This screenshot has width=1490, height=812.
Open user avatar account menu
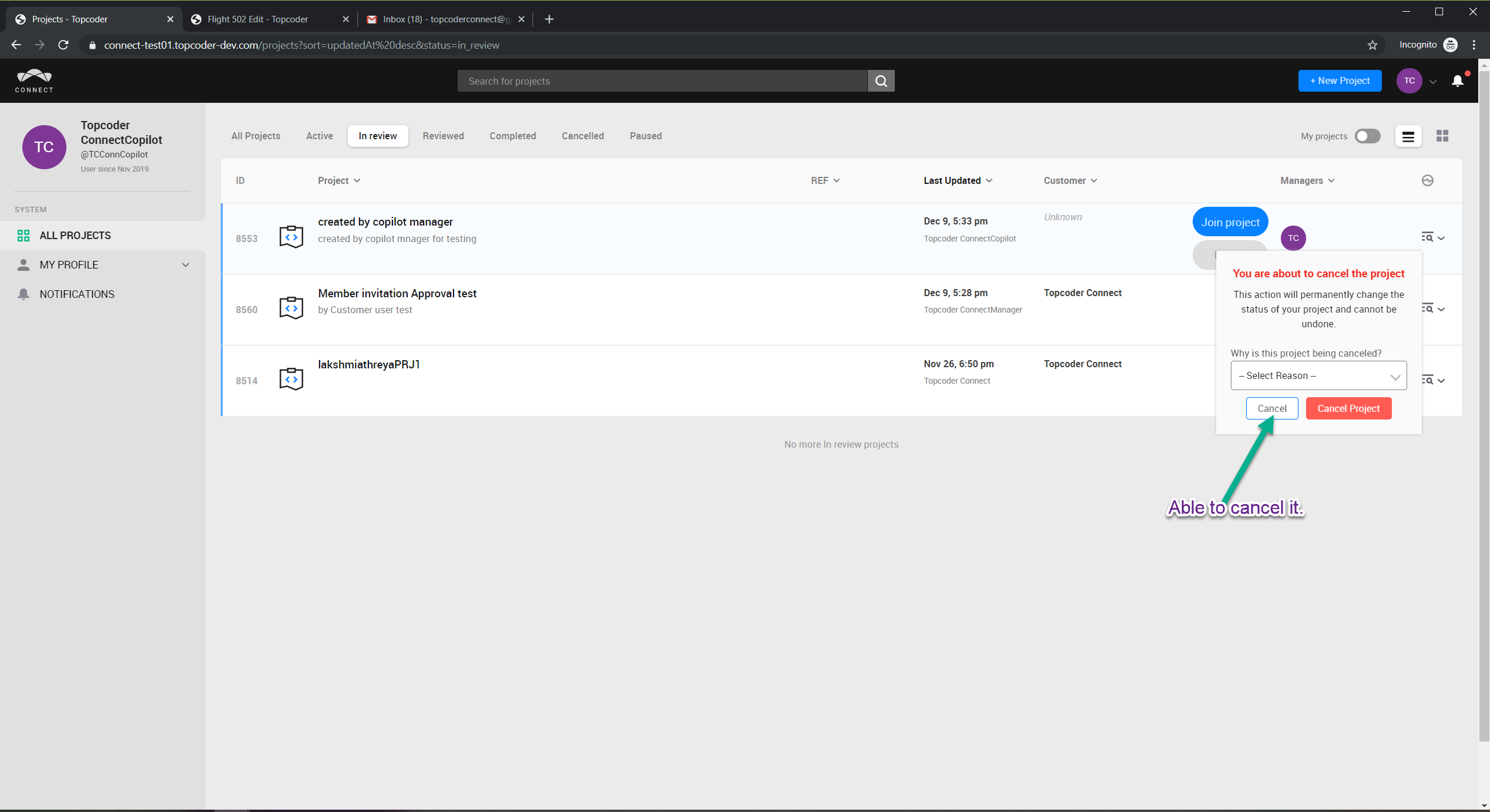1409,81
